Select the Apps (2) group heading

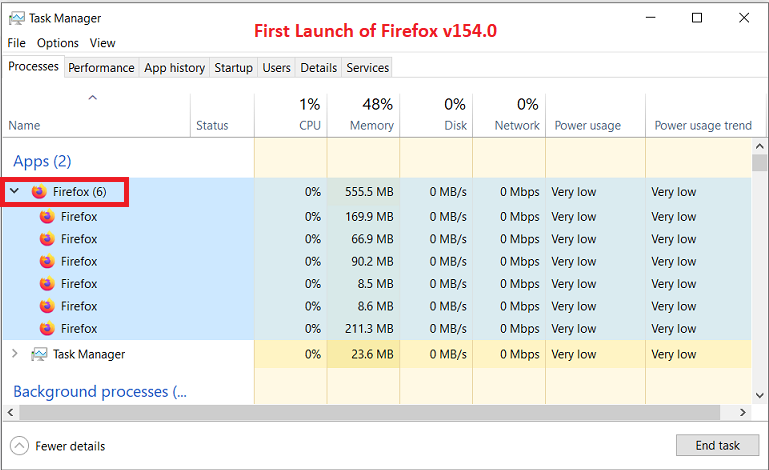click(42, 161)
